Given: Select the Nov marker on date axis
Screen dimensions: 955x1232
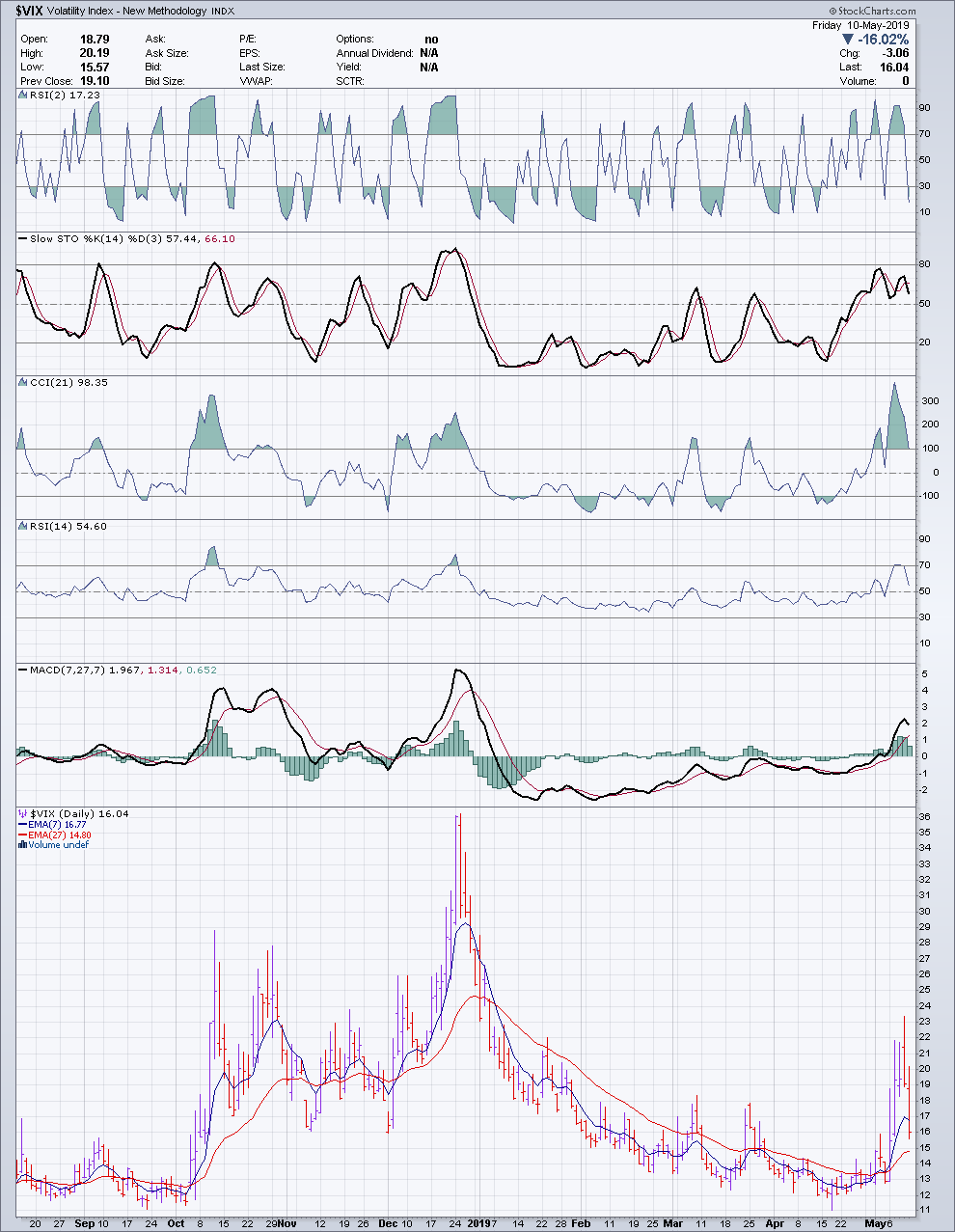Looking at the screenshot, I should [x=286, y=1223].
